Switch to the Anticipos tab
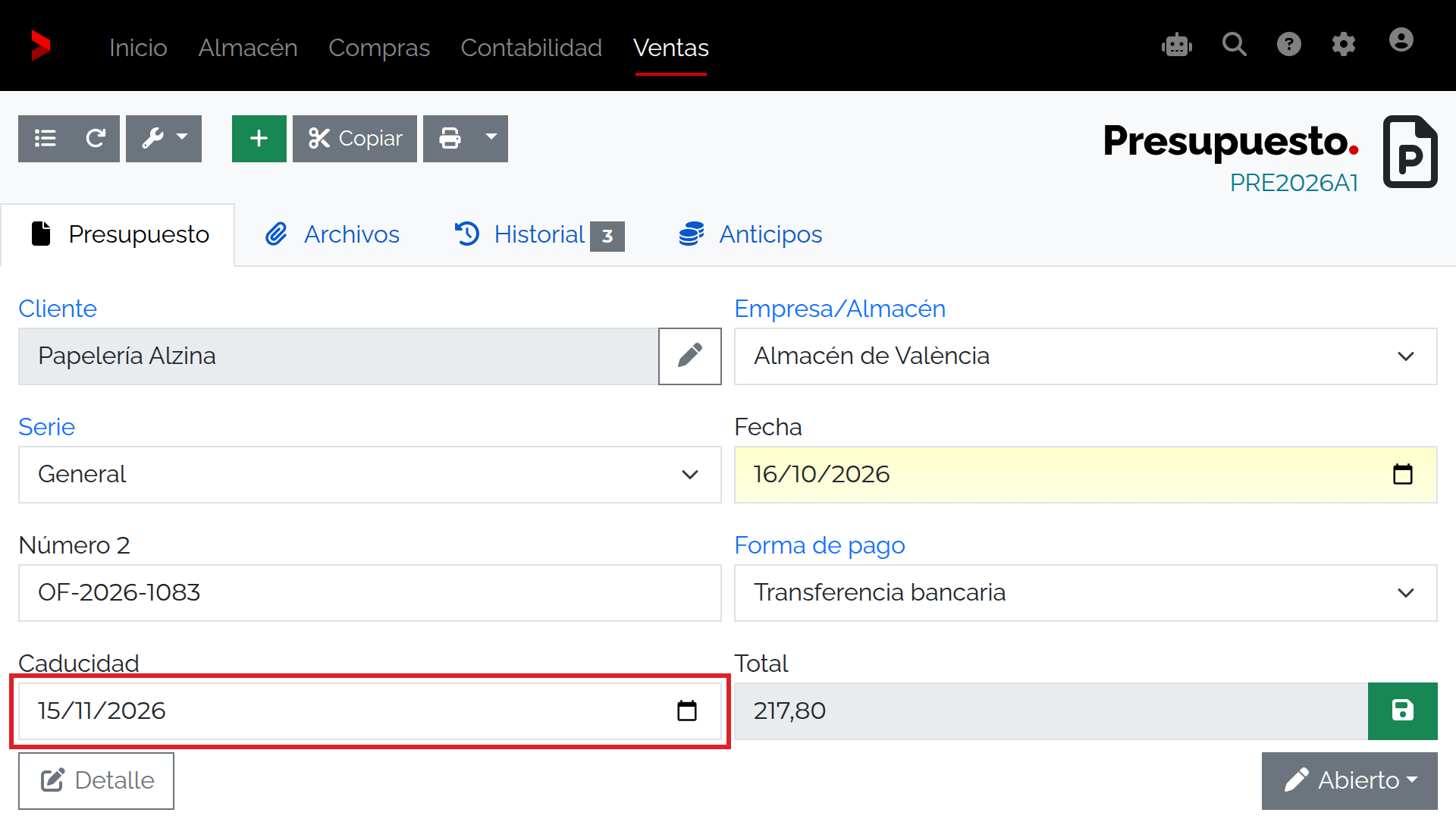 point(751,235)
